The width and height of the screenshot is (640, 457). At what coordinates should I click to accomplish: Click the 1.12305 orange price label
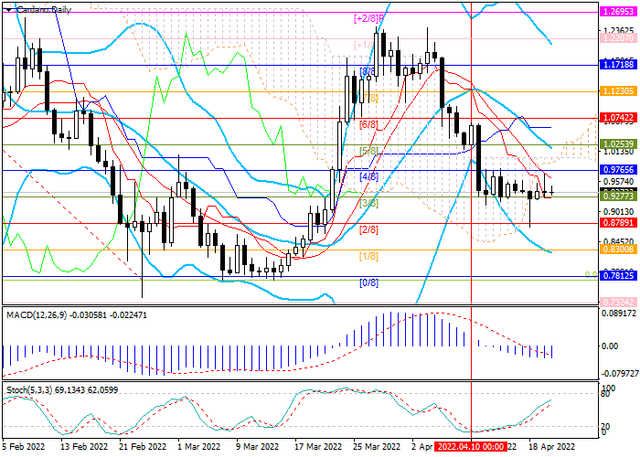(x=618, y=91)
